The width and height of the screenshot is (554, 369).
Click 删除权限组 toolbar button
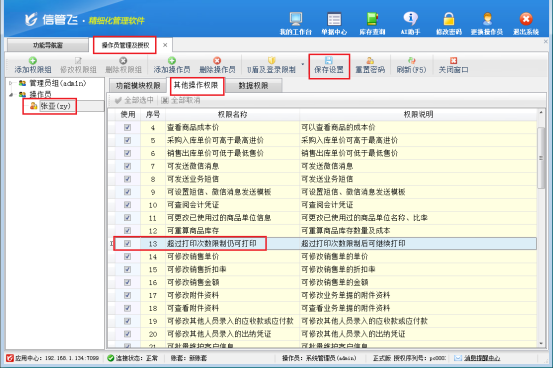(x=123, y=65)
